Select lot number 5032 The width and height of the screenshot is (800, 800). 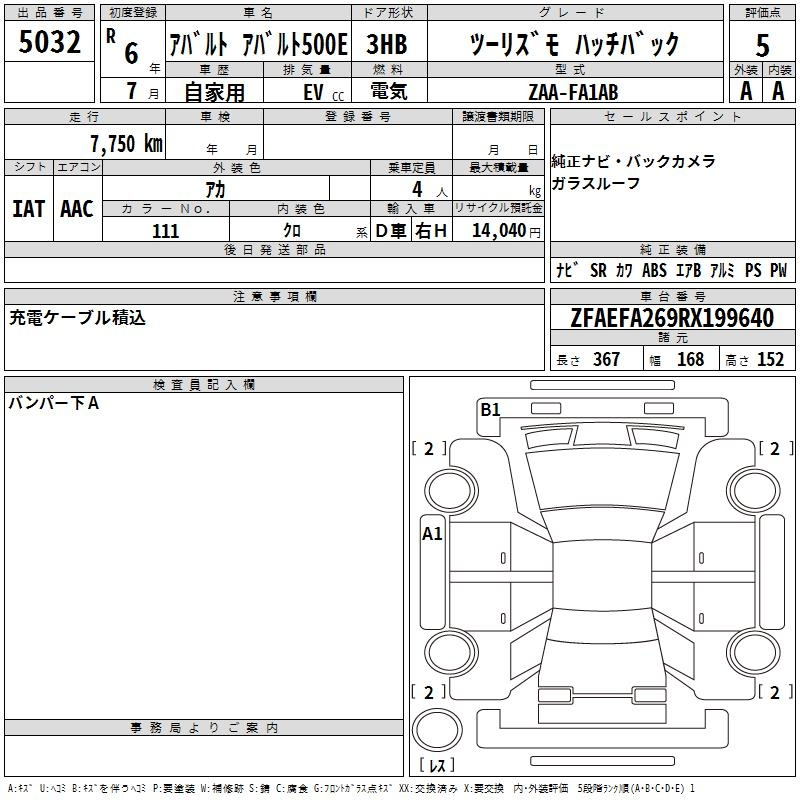[x=49, y=42]
